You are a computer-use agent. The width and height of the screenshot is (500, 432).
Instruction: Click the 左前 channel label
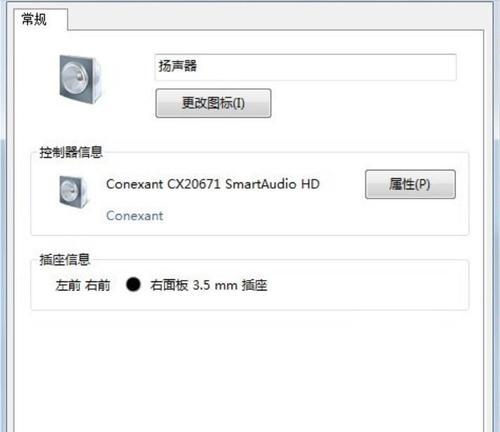click(x=68, y=285)
